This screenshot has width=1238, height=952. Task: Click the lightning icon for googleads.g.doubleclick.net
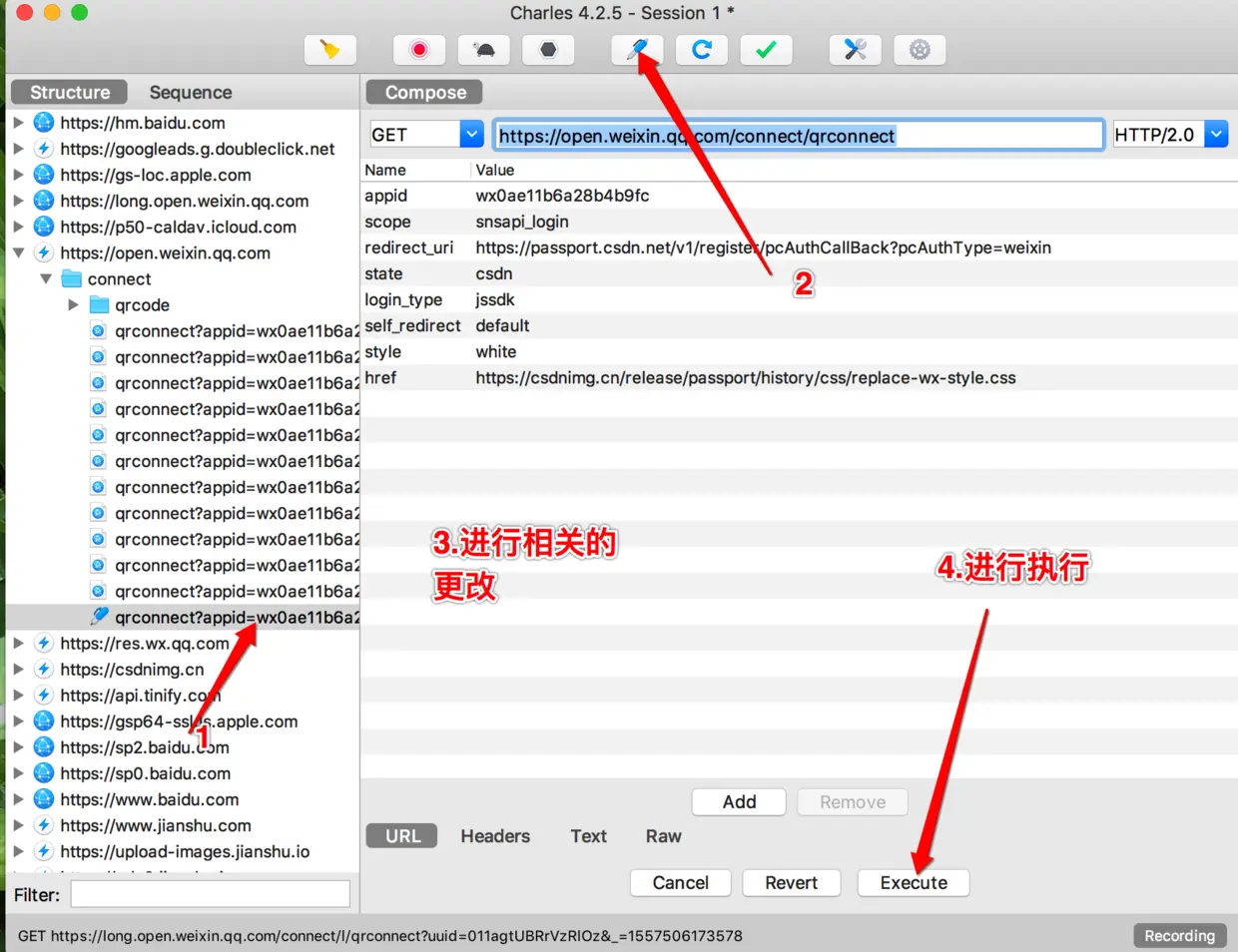click(x=44, y=149)
